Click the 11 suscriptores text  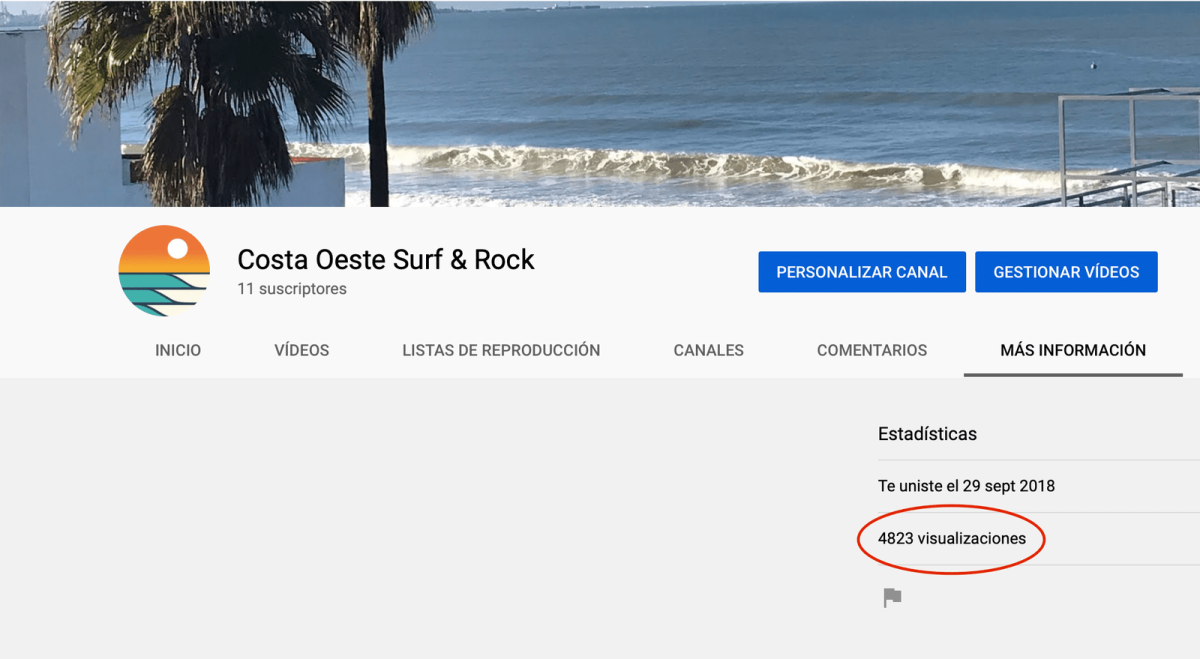pyautogui.click(x=292, y=289)
